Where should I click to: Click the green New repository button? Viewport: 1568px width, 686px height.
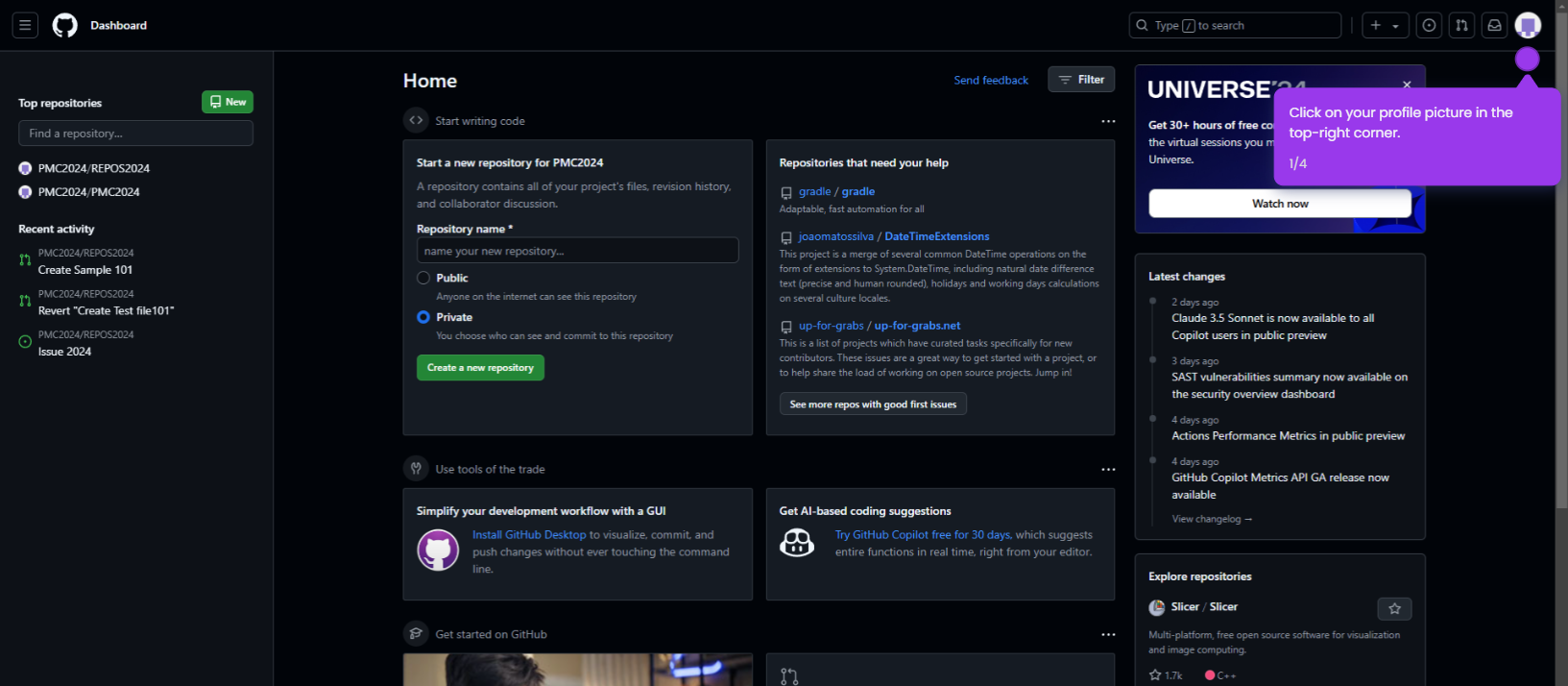tap(228, 102)
